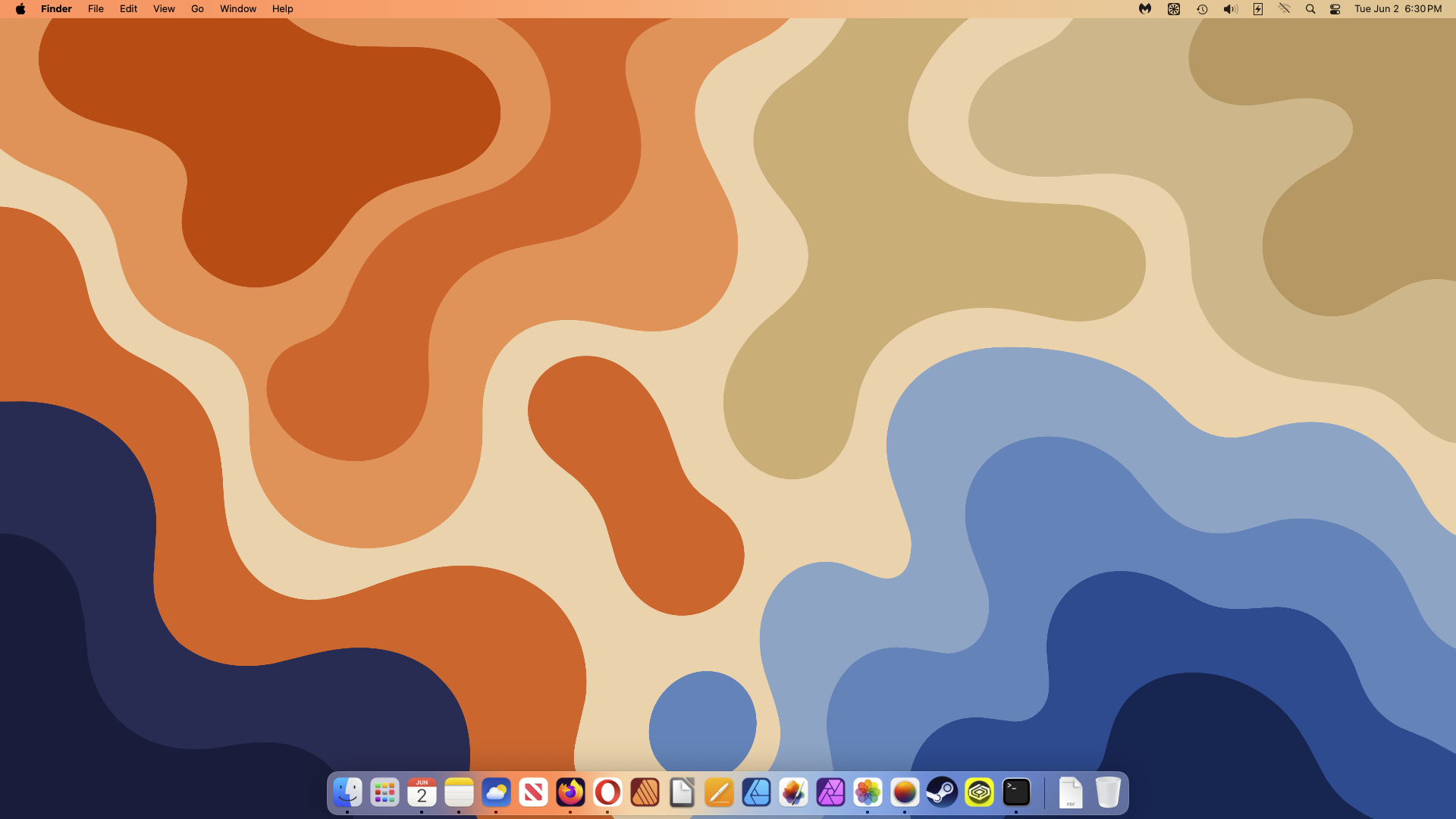Open the battery charging status menu
Image resolution: width=1456 pixels, height=819 pixels.
click(1258, 9)
